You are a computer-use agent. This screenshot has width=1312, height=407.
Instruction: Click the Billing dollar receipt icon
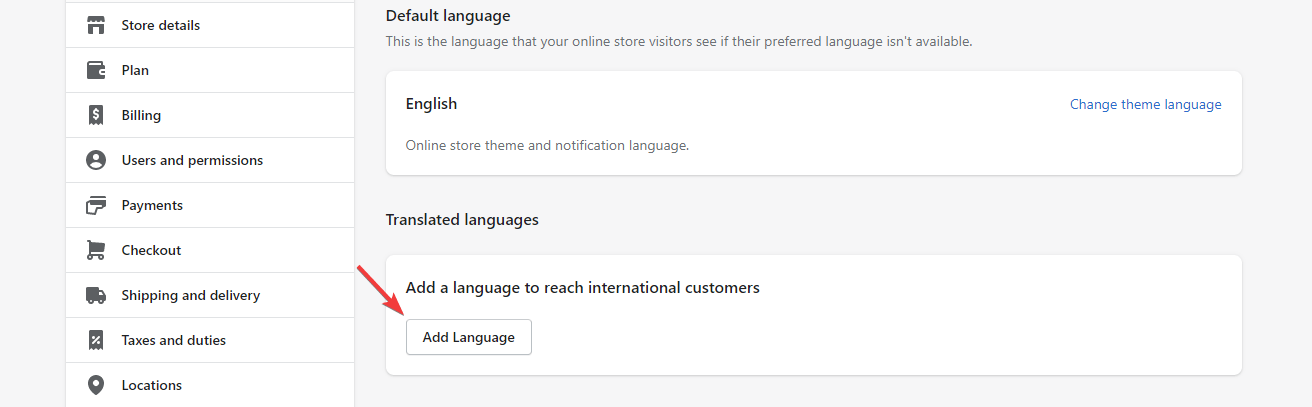point(96,115)
